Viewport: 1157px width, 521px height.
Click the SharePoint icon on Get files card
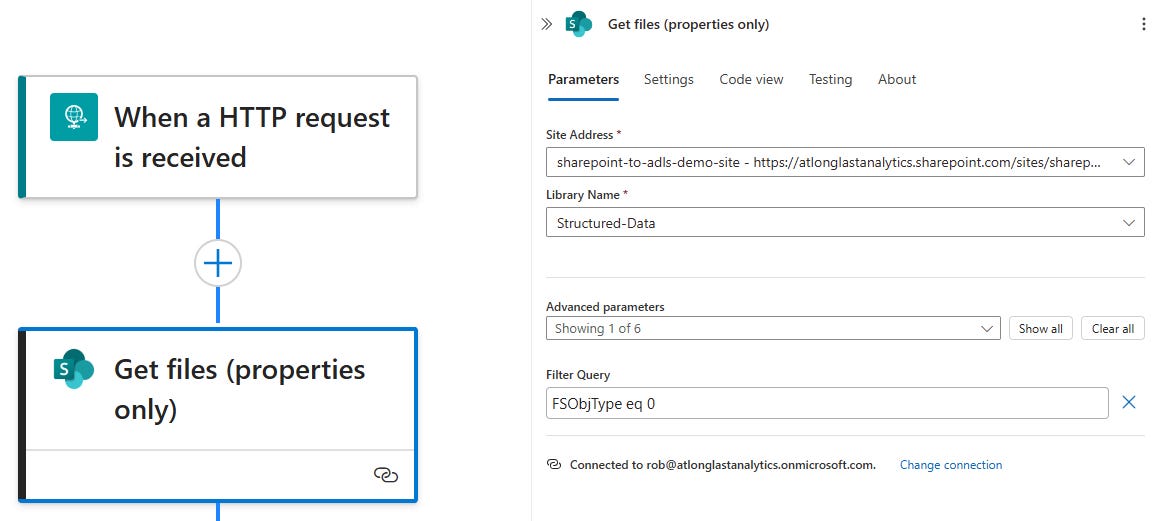[x=74, y=368]
